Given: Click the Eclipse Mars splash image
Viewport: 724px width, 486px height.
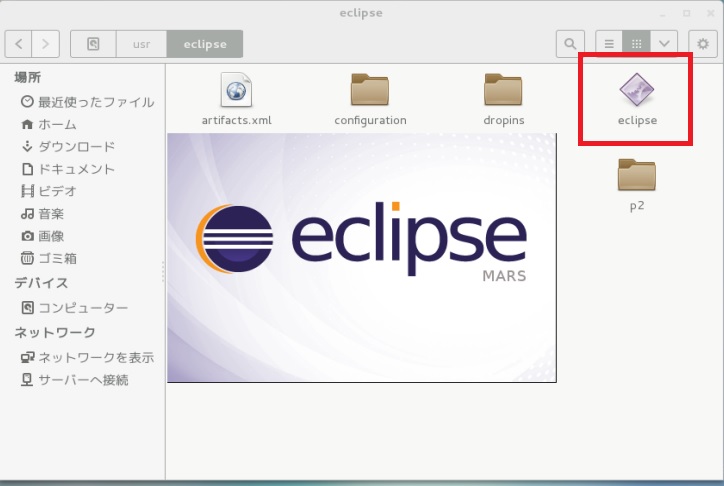Looking at the screenshot, I should point(362,258).
